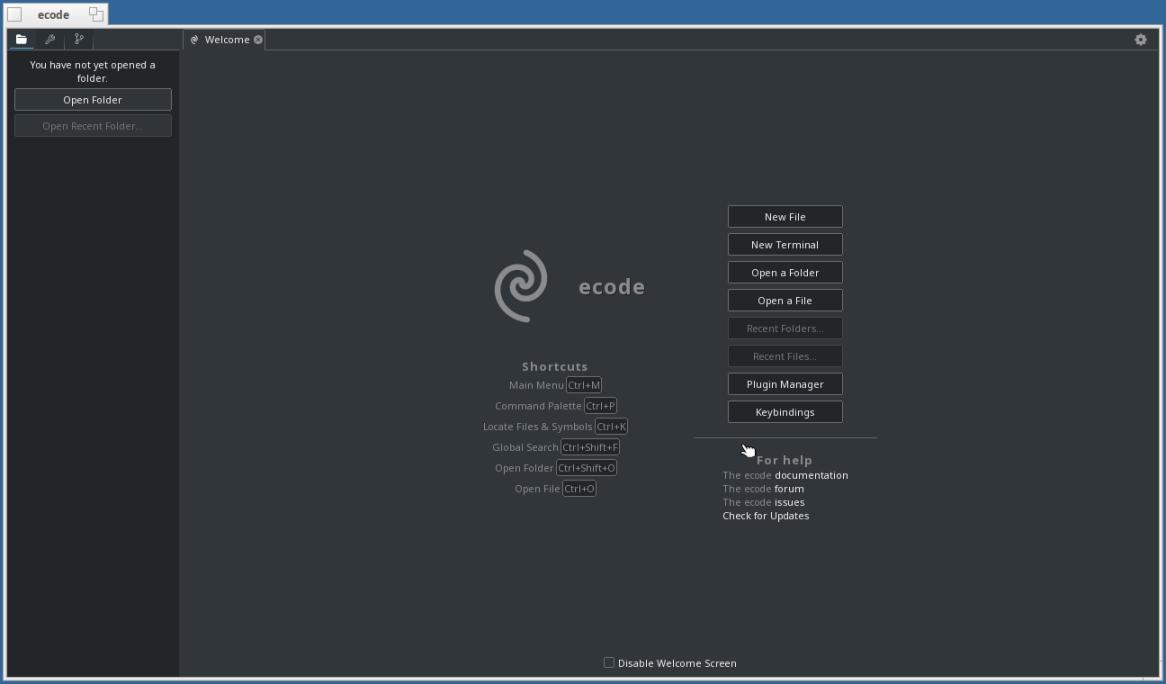1166x684 pixels.
Task: Click Open Folder in the sidebar
Action: tap(93, 100)
